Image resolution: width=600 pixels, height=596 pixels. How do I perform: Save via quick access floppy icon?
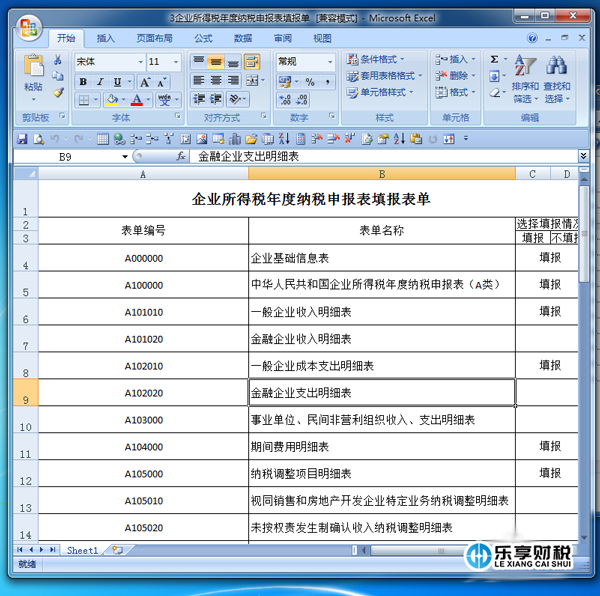tap(22, 139)
